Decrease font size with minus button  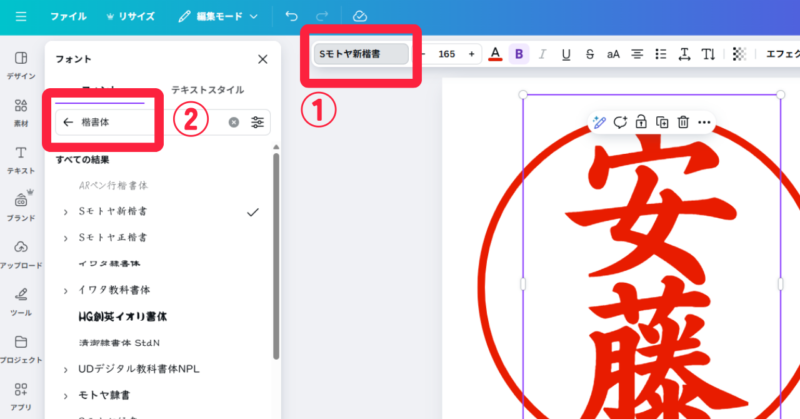[x=423, y=54]
